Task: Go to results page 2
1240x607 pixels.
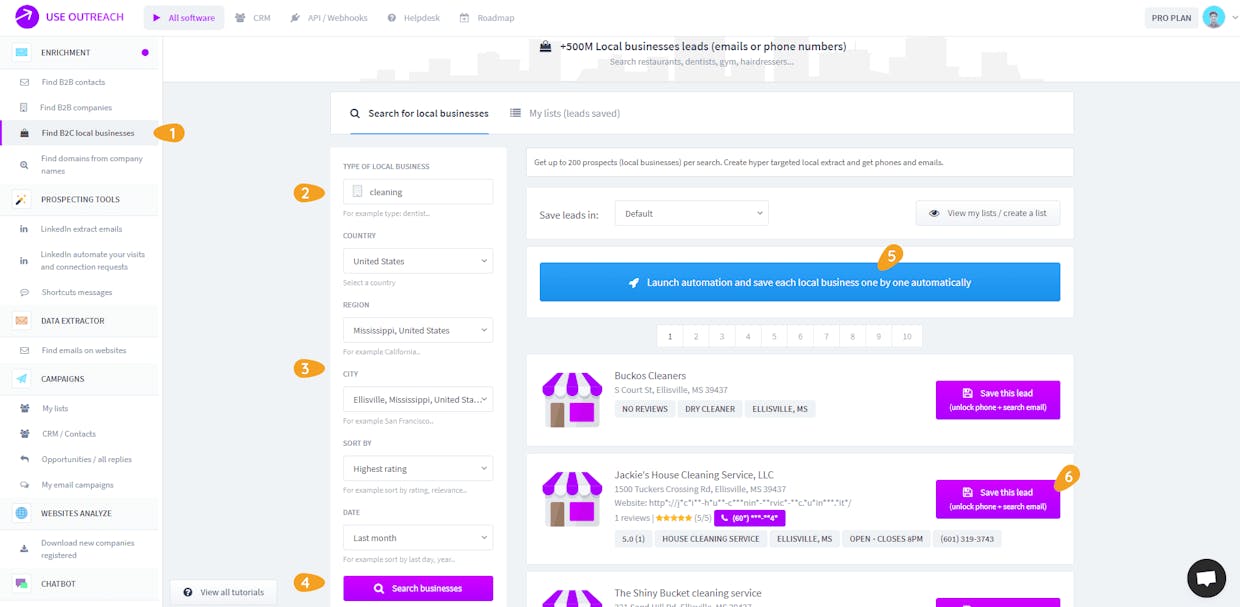Action: (x=696, y=337)
